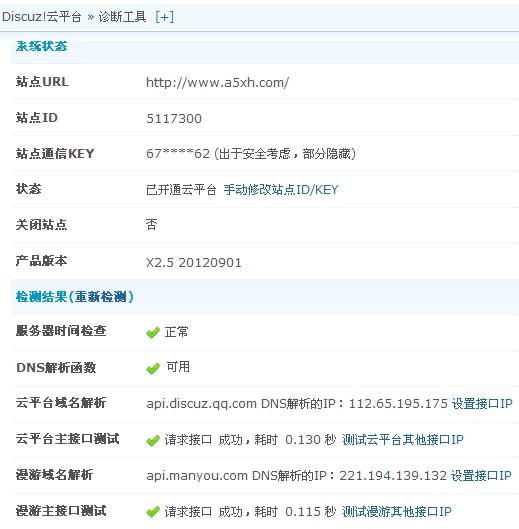Click 设置接口IP for api.discuz.qq.com
Viewport: 519px width, 529px height.
(482, 403)
